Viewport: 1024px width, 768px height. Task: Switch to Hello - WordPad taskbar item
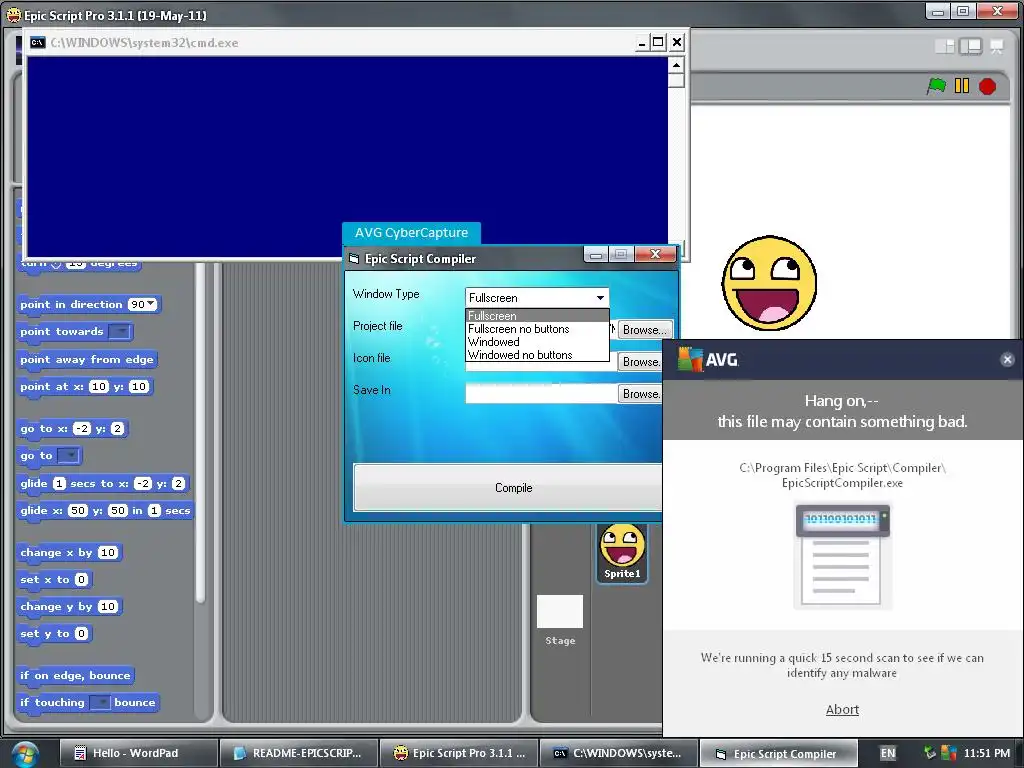click(138, 753)
